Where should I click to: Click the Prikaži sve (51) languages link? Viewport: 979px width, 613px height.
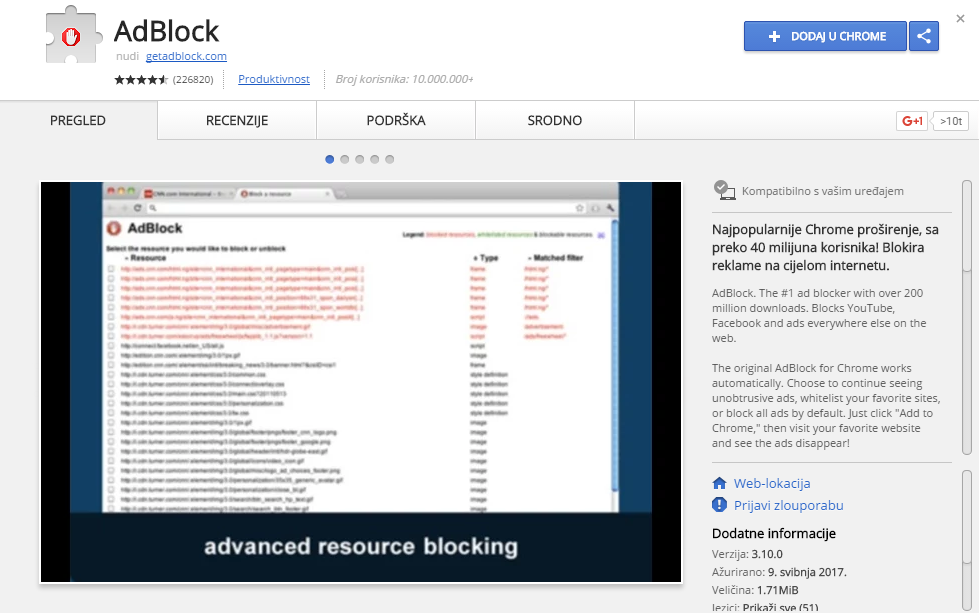(x=780, y=607)
